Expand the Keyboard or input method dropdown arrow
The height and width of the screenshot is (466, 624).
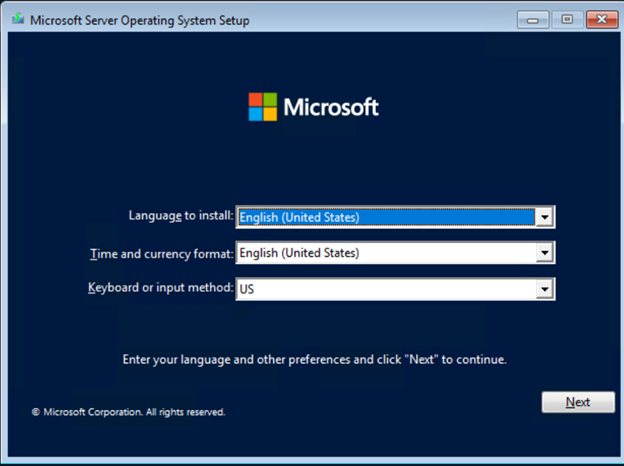pyautogui.click(x=544, y=289)
